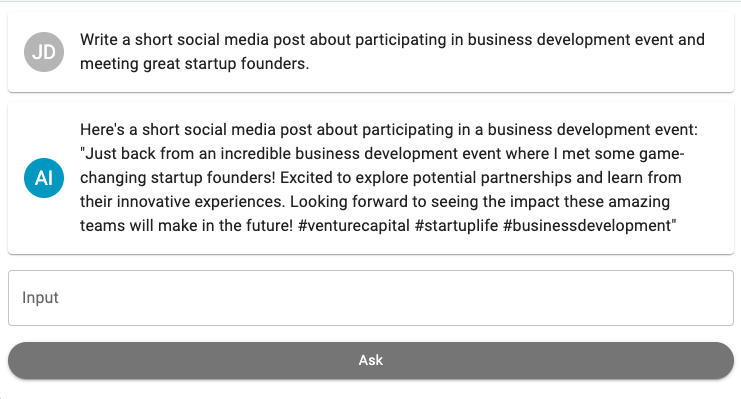741x399 pixels.
Task: Focus the Input text field
Action: (x=370, y=298)
